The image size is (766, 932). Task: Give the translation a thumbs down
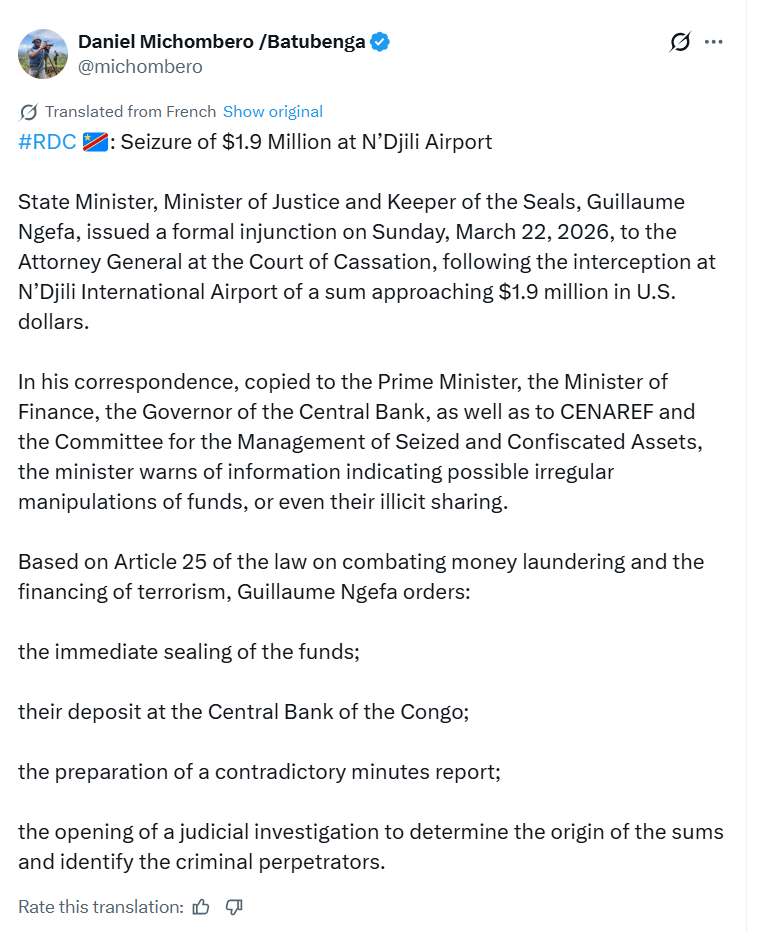[x=234, y=907]
